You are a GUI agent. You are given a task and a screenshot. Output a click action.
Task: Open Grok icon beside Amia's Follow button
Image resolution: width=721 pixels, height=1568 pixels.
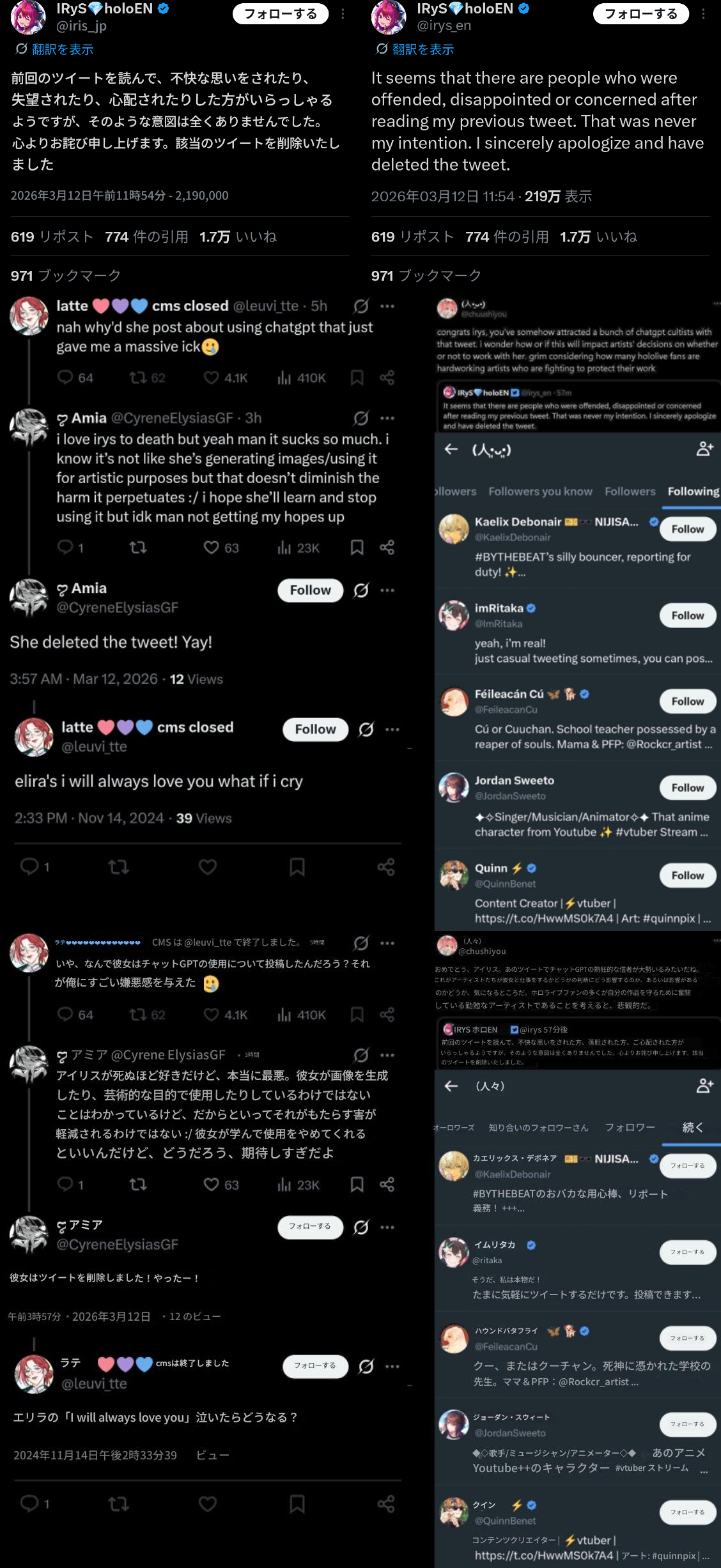pyautogui.click(x=361, y=590)
